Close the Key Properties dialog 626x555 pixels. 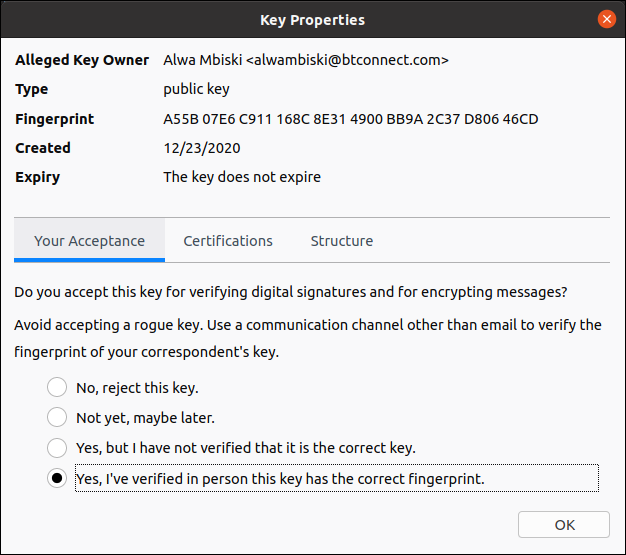tap(606, 19)
